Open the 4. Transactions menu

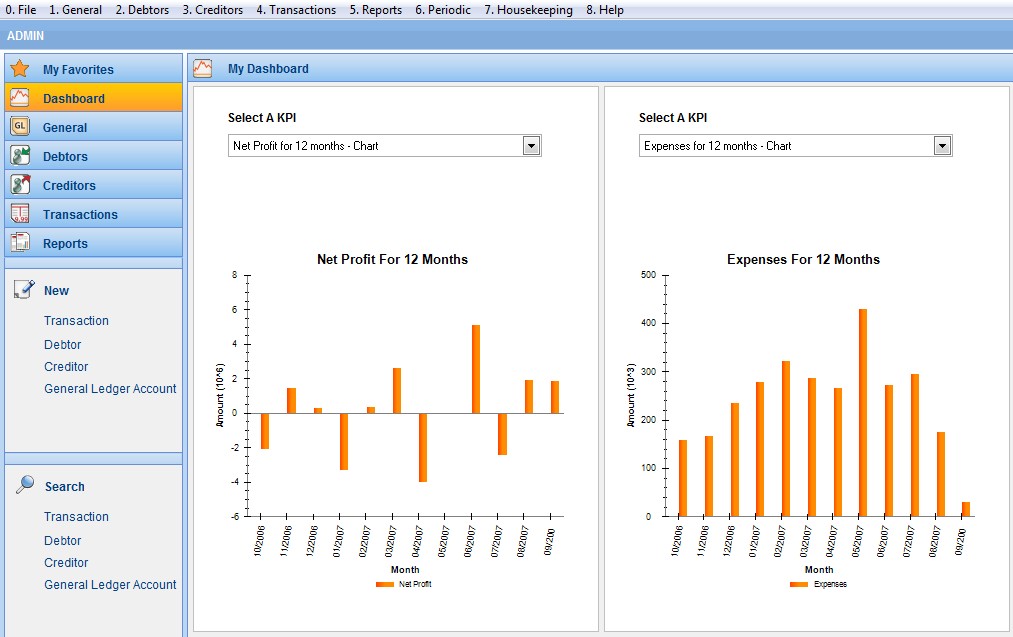point(296,10)
